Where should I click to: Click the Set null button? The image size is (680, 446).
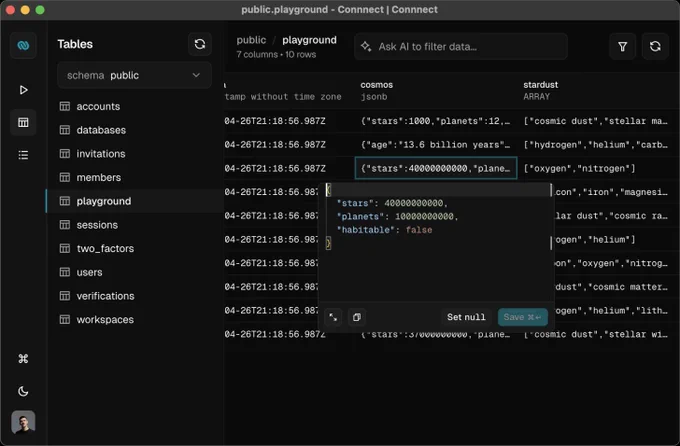click(x=466, y=317)
